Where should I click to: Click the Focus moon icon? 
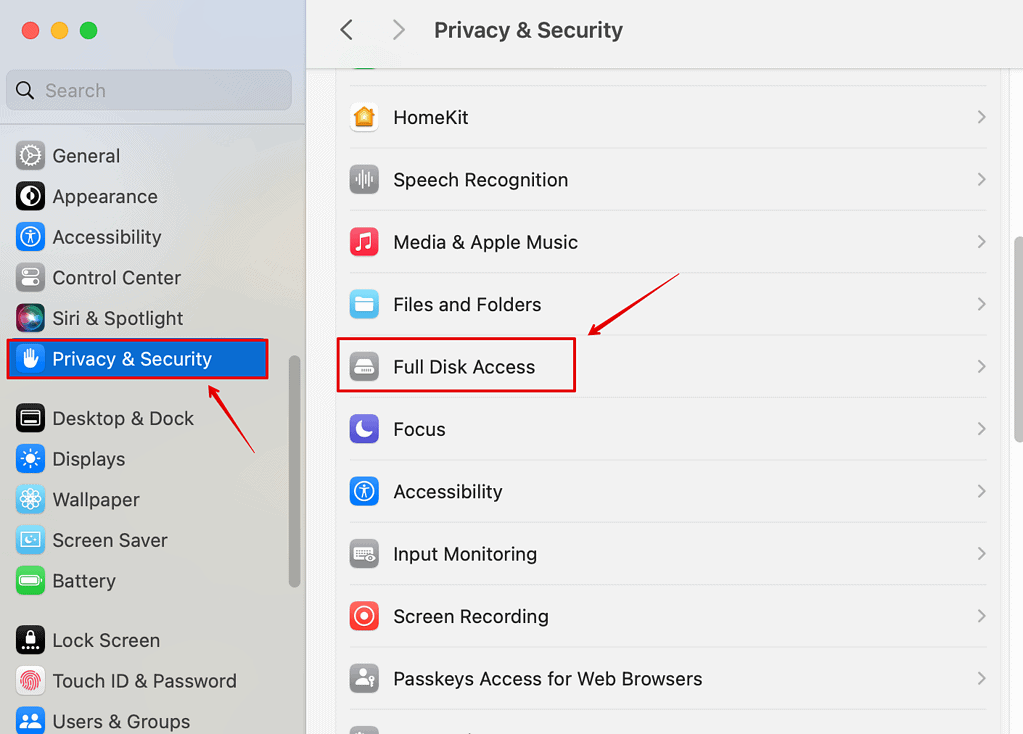pos(364,429)
